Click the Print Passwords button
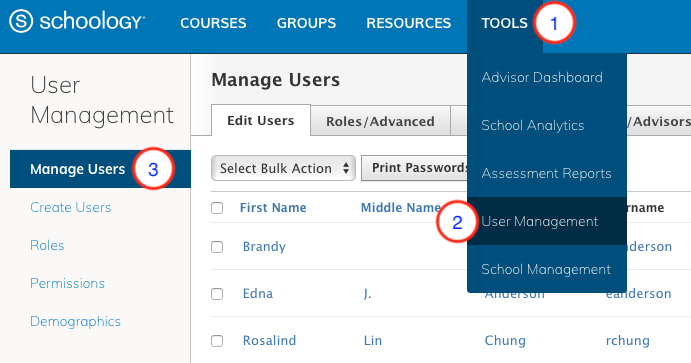The height and width of the screenshot is (363, 691). pyautogui.click(x=415, y=167)
